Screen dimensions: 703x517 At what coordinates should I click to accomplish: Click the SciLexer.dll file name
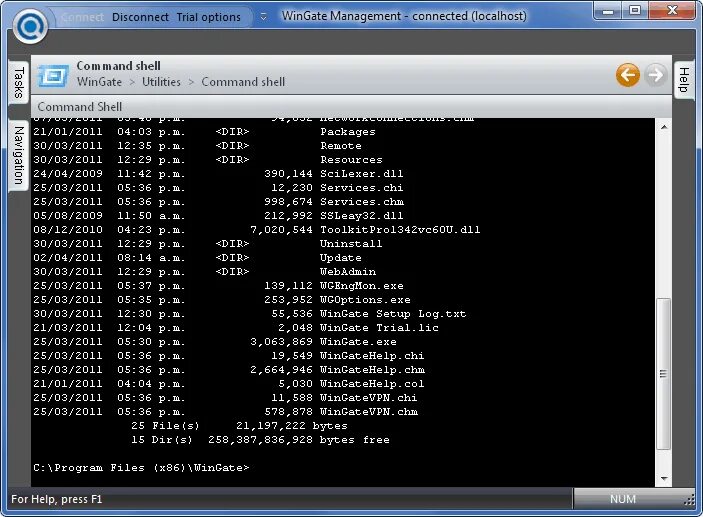point(361,174)
